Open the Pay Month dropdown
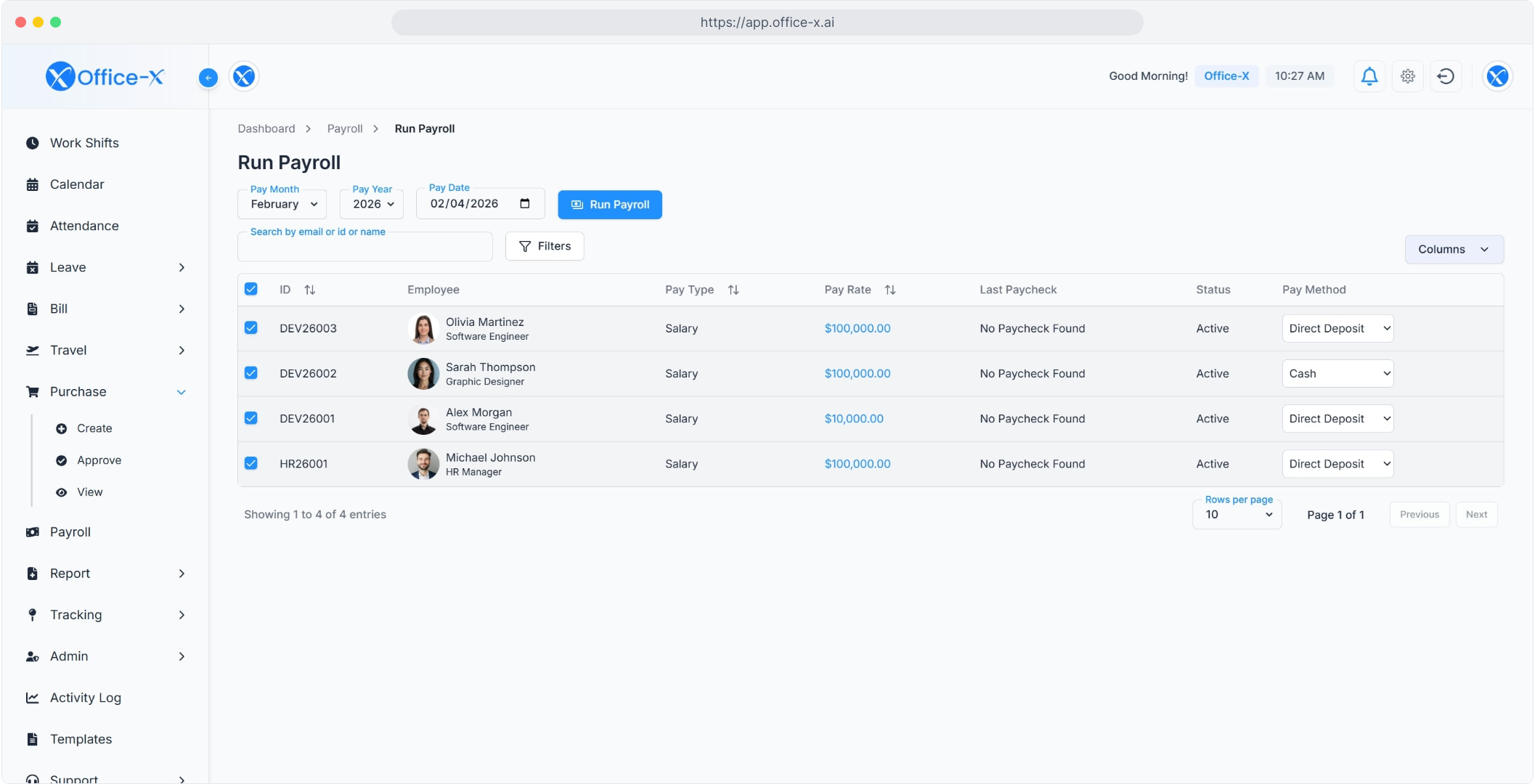This screenshot has width=1535, height=784. click(282, 204)
